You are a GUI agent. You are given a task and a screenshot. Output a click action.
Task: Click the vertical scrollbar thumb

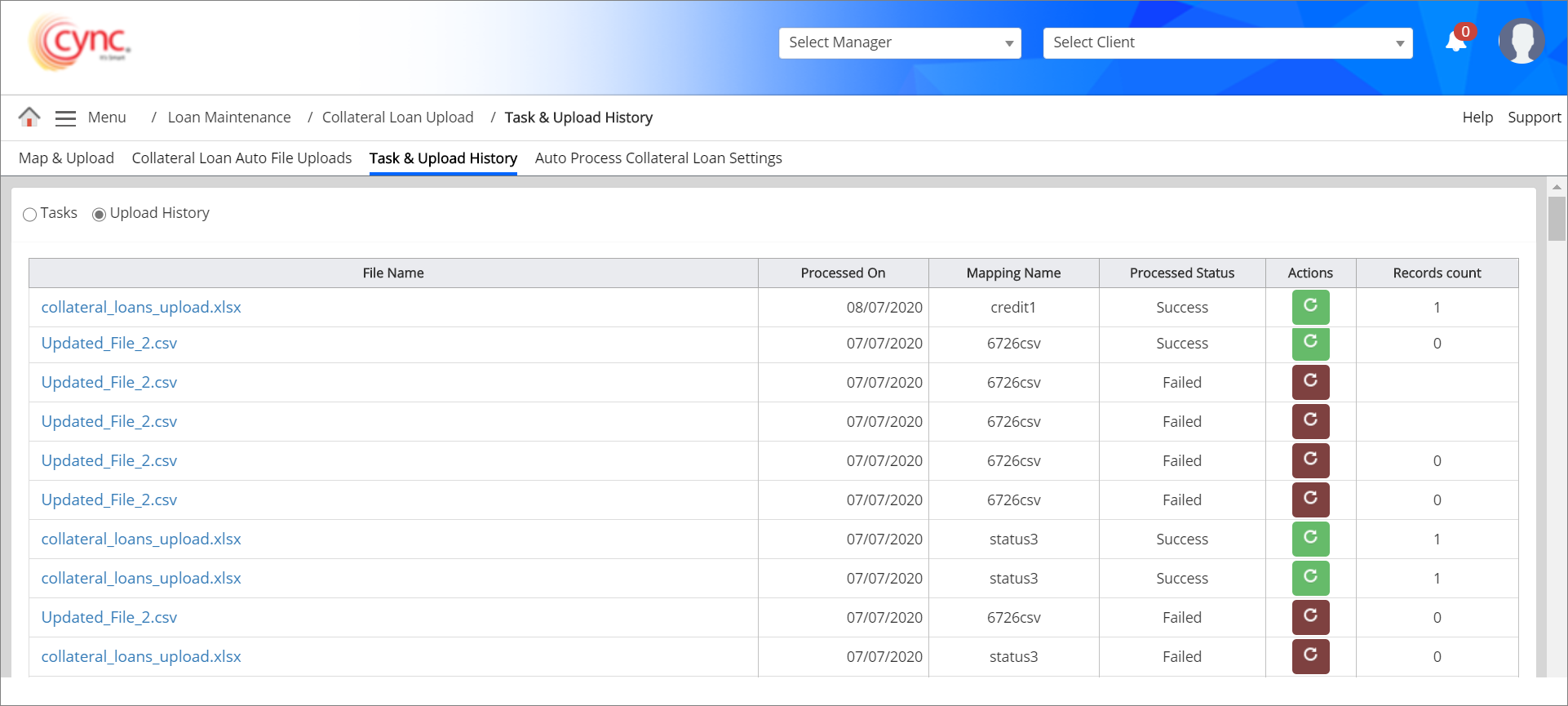coord(1557,219)
